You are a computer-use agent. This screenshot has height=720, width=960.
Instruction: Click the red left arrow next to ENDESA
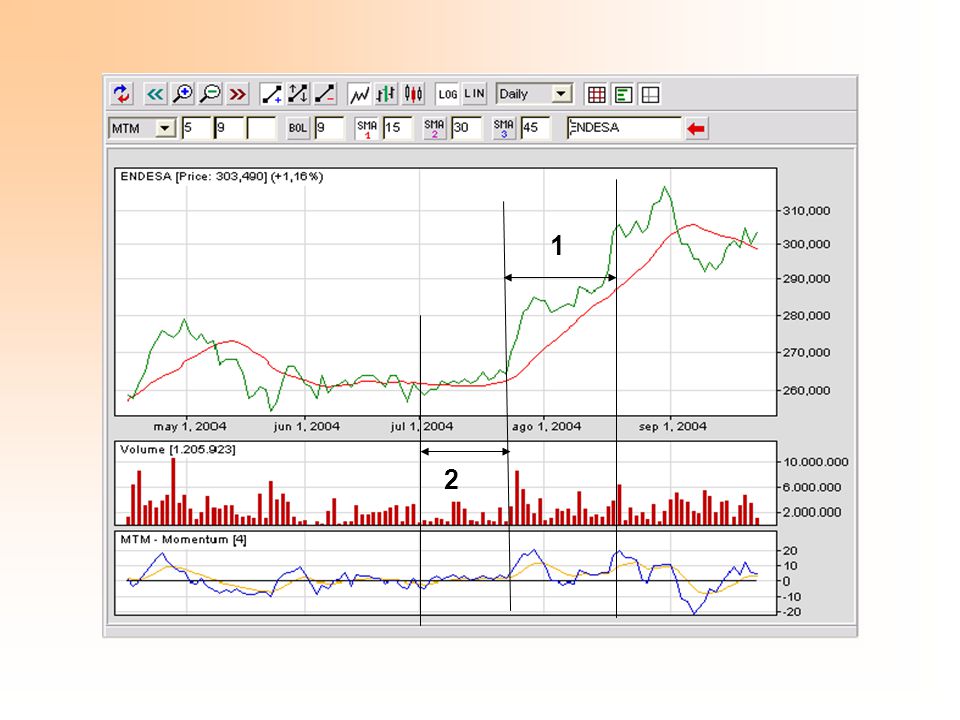point(696,129)
